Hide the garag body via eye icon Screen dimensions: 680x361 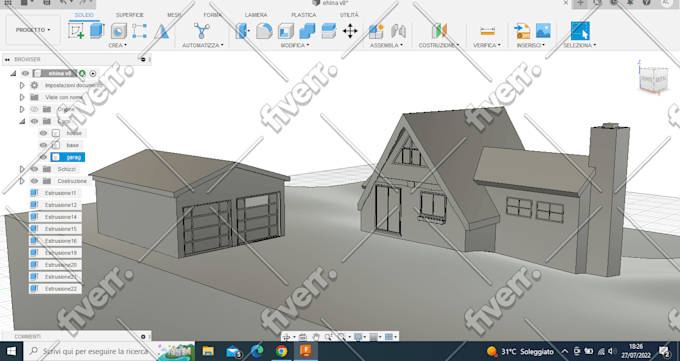[x=43, y=157]
